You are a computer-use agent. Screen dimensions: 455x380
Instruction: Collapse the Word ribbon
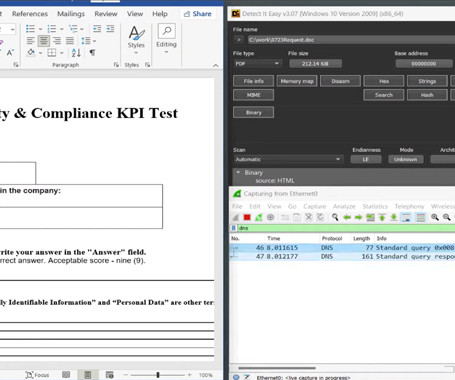(x=216, y=65)
